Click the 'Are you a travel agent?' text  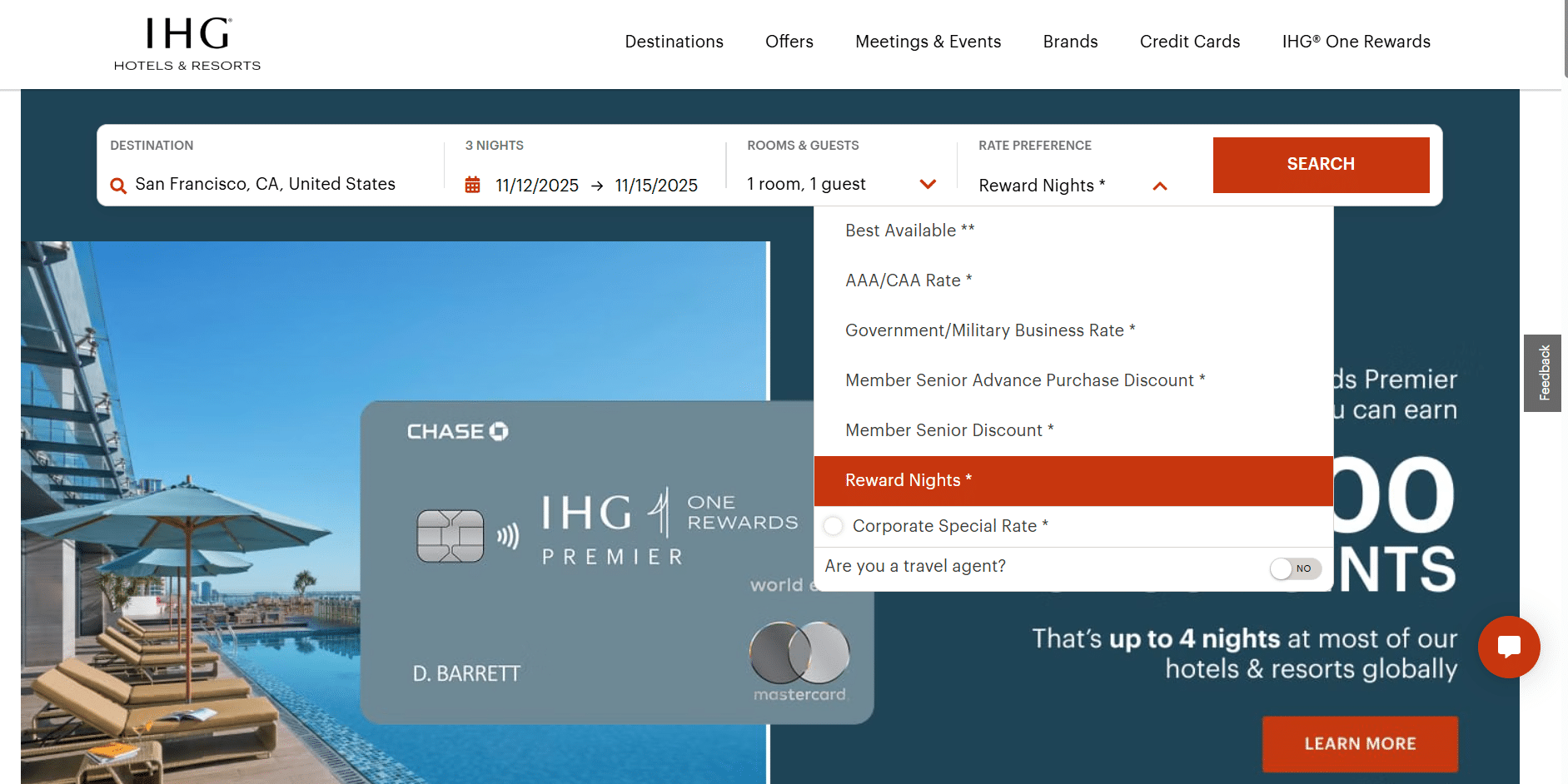pyautogui.click(x=915, y=566)
